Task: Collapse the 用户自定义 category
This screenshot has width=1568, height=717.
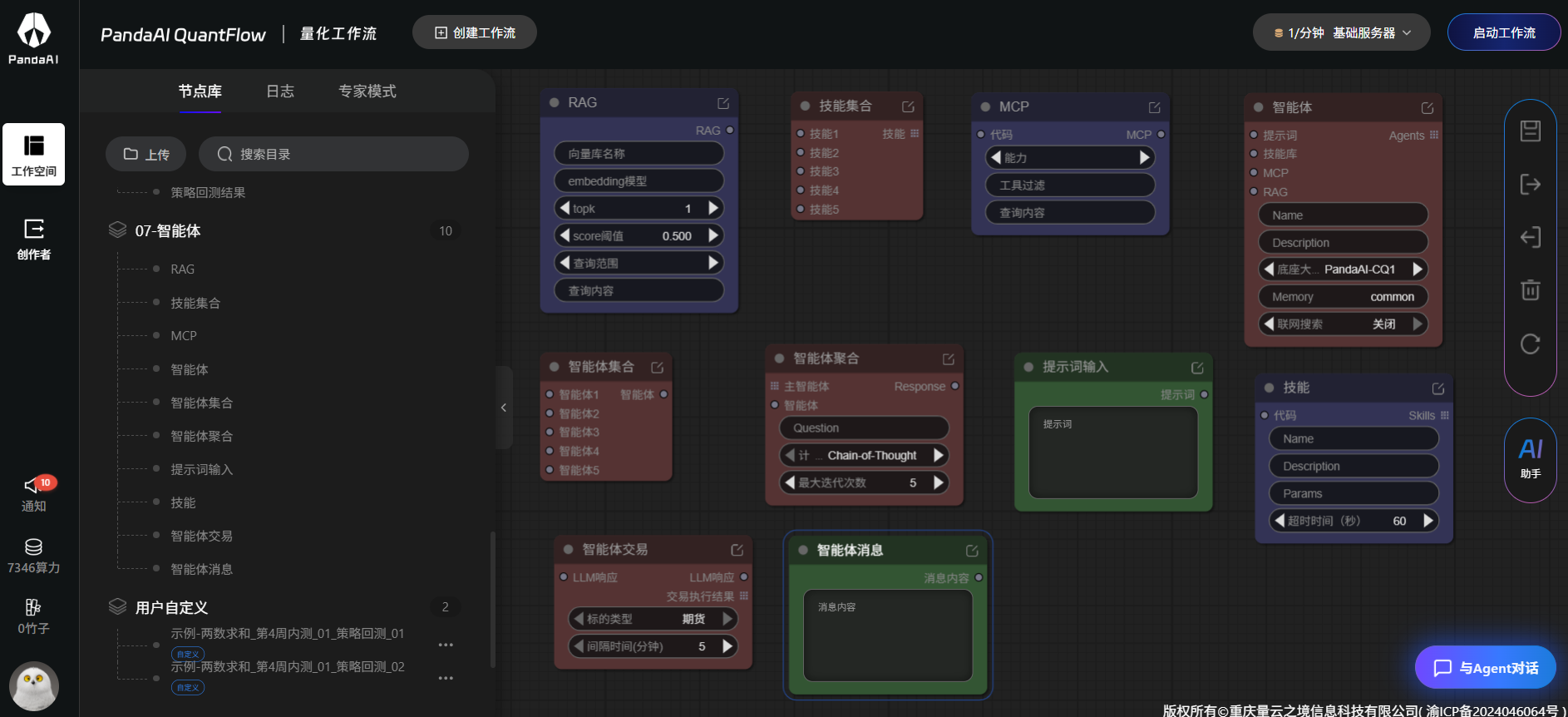Action: tap(118, 607)
